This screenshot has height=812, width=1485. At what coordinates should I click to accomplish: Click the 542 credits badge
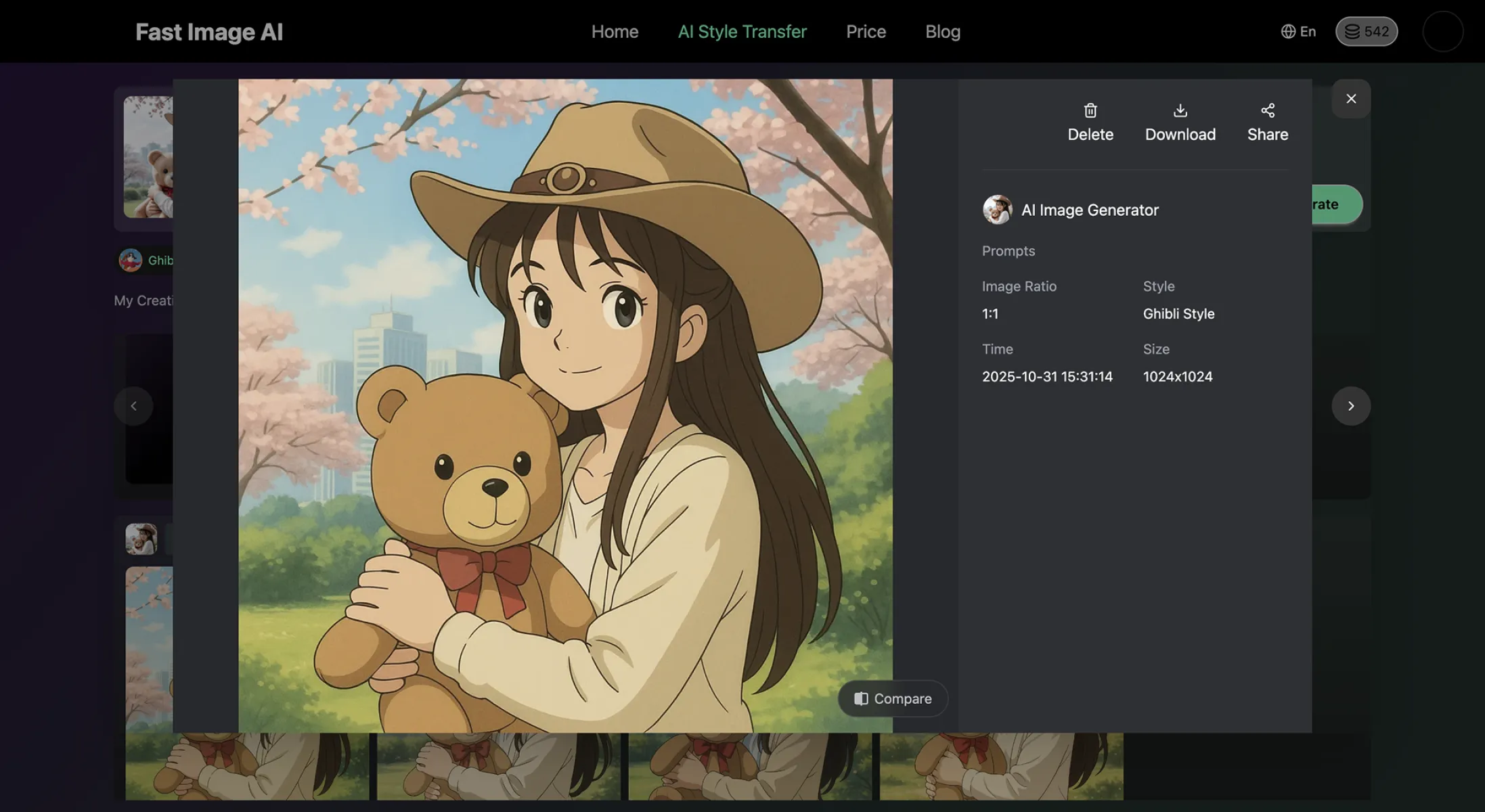(1366, 31)
